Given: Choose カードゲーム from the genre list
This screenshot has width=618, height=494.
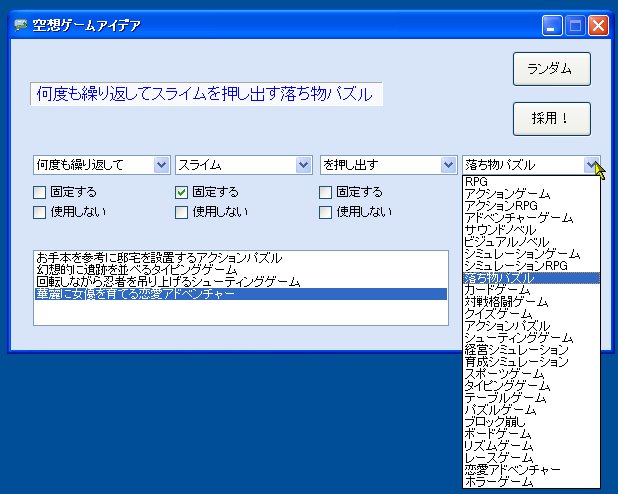Looking at the screenshot, I should click(x=531, y=290).
